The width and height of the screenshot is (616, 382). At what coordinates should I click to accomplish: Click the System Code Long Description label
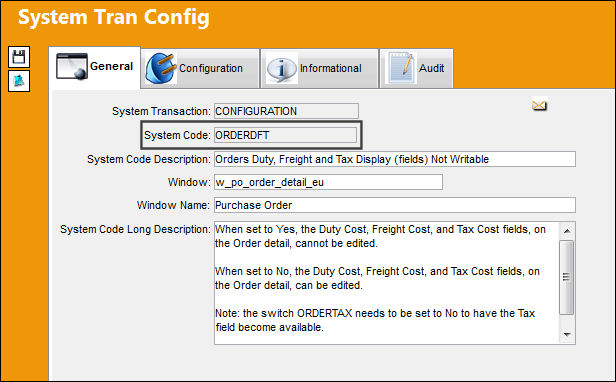[135, 229]
